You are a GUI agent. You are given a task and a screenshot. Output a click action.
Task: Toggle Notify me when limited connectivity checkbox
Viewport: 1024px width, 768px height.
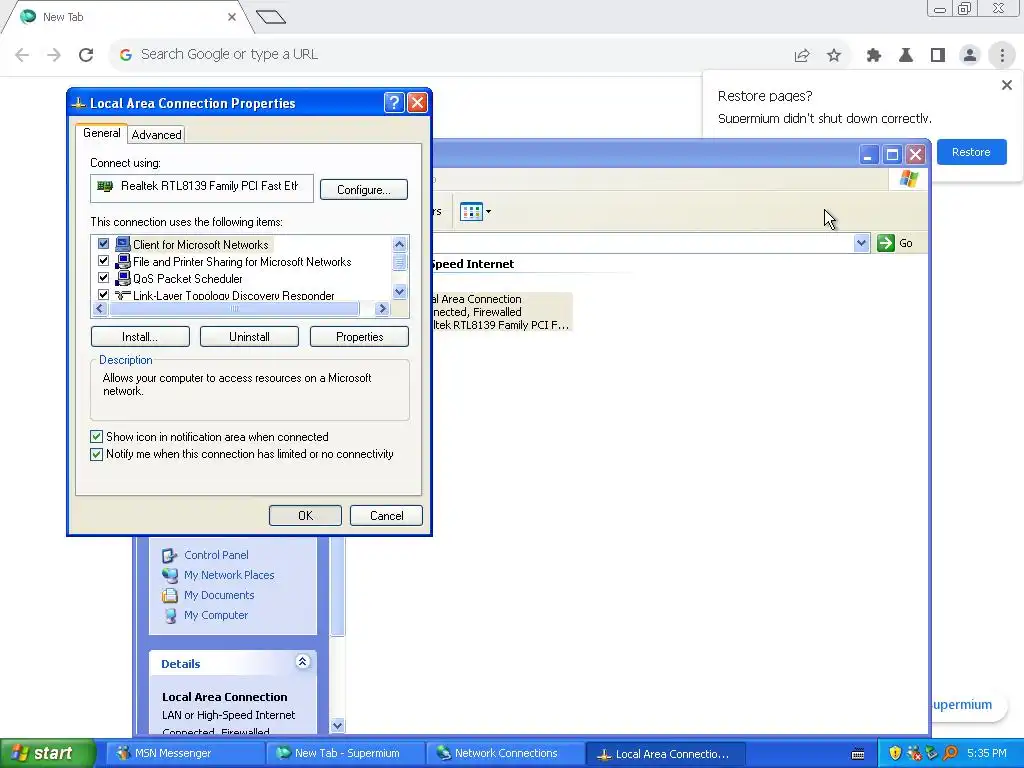pos(97,454)
